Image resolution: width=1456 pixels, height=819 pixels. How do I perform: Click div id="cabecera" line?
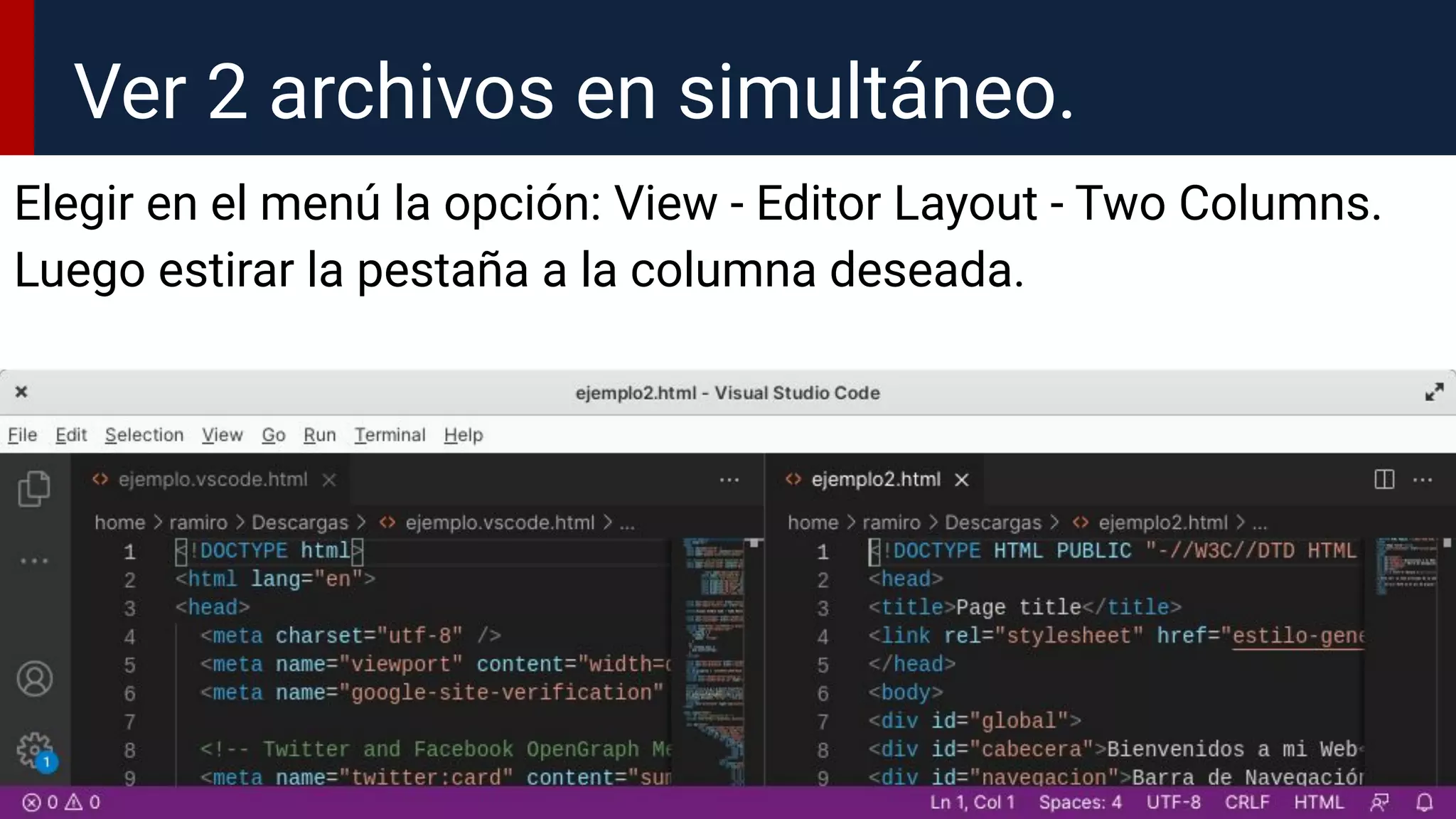[1116, 750]
